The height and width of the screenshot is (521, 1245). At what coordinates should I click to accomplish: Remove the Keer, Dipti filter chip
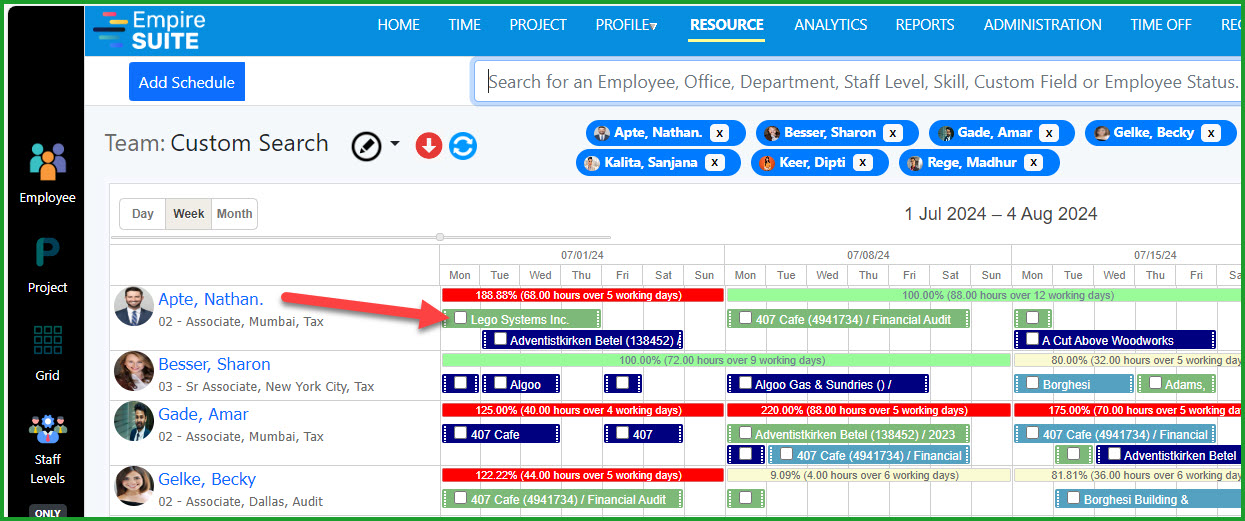(862, 162)
